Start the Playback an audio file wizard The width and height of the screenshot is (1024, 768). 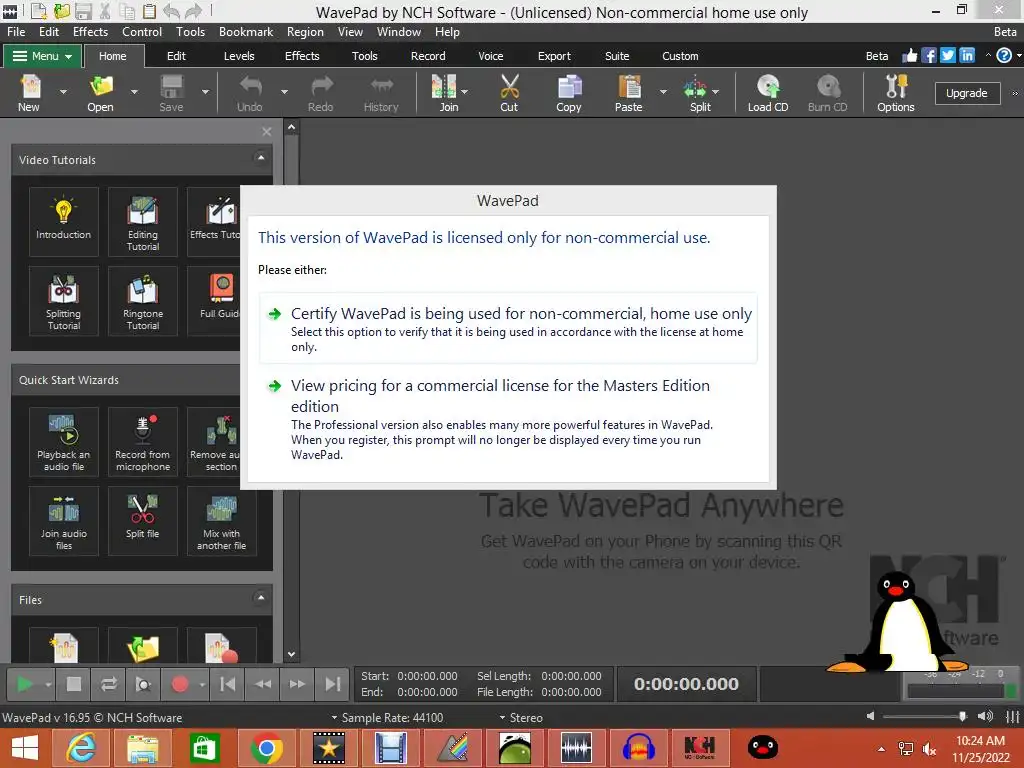(x=63, y=441)
